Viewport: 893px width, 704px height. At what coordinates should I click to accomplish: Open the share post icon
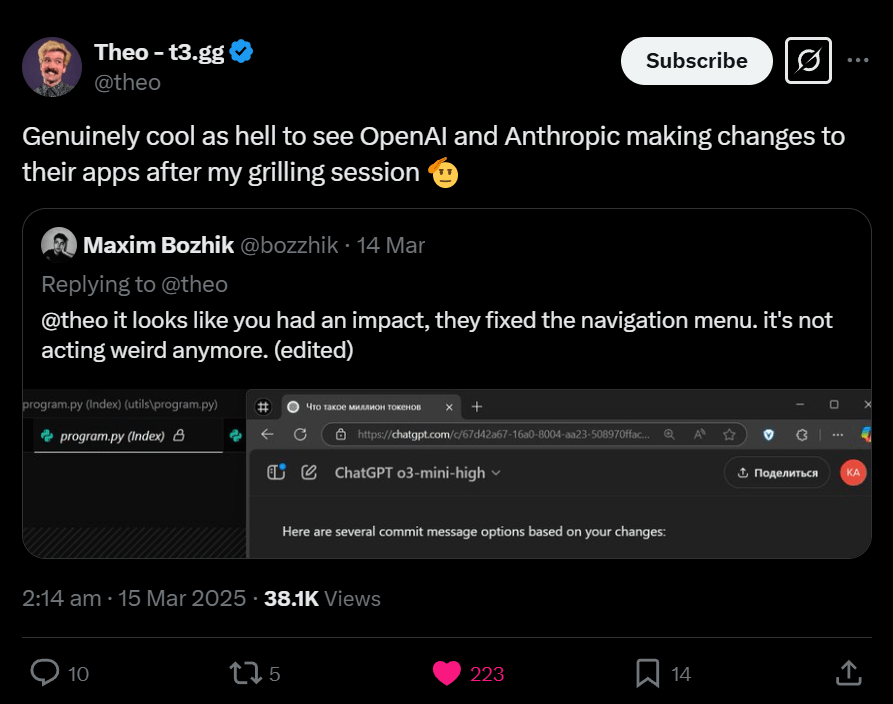[x=847, y=673]
